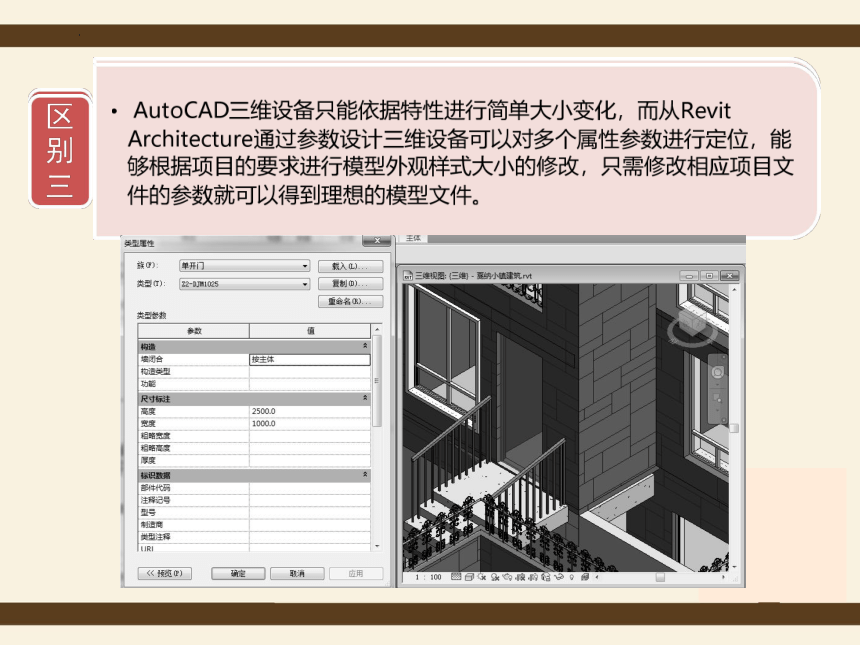Select the 类型注释 parameter row

(x=254, y=537)
